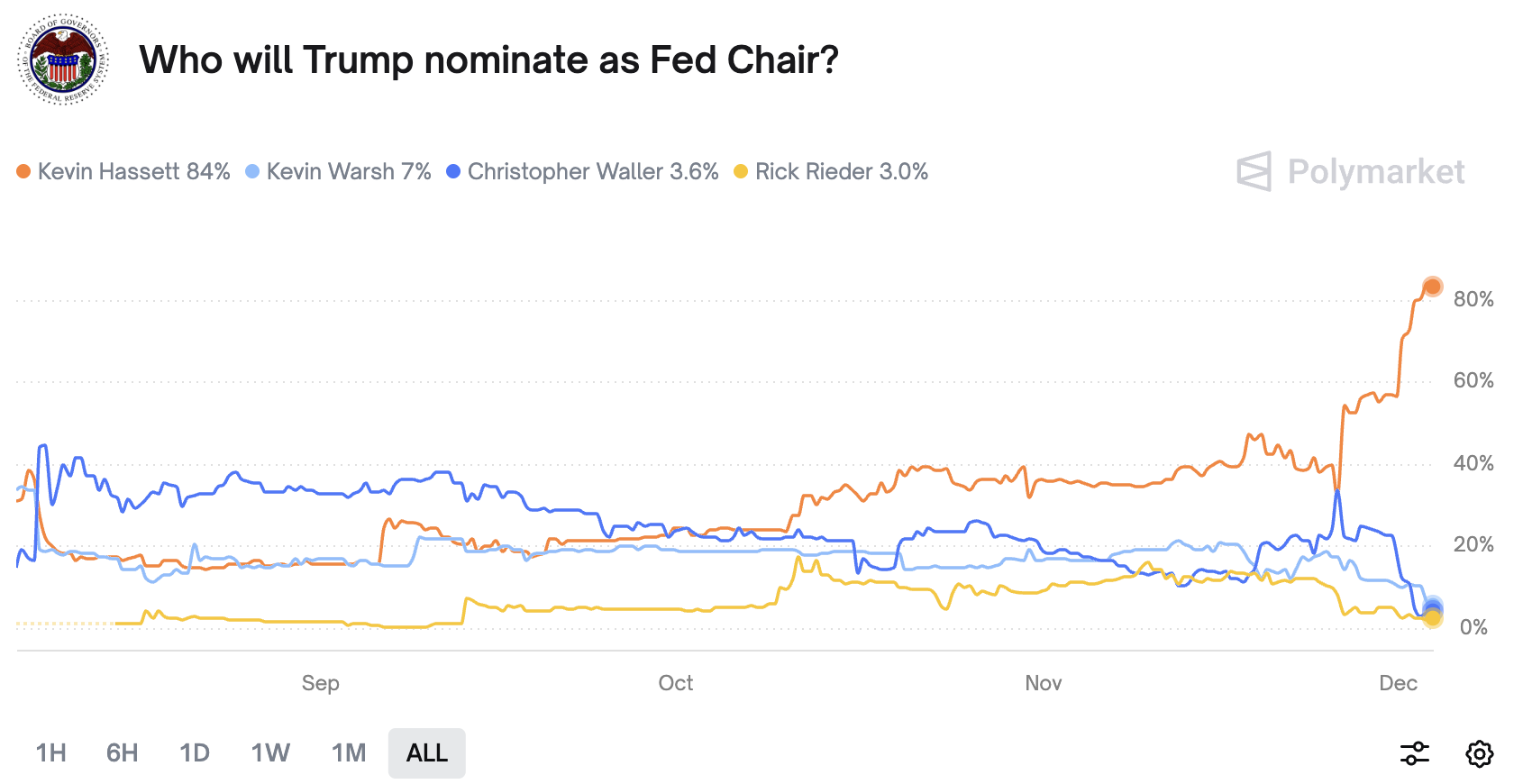The width and height of the screenshot is (1523, 784).
Task: Open the chart filter sliders icon
Action: [x=1415, y=753]
